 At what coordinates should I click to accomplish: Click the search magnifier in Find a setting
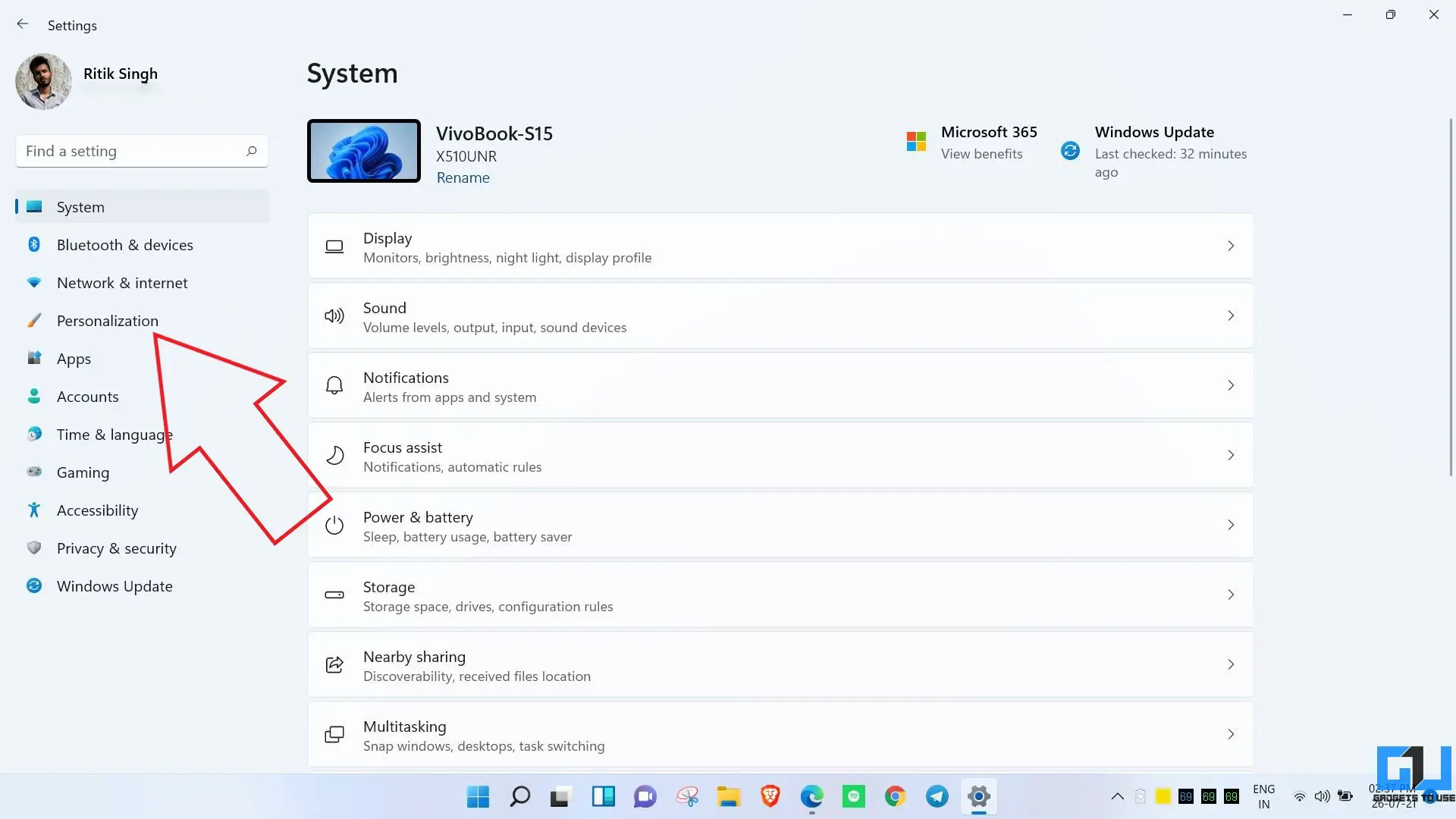[x=252, y=151]
